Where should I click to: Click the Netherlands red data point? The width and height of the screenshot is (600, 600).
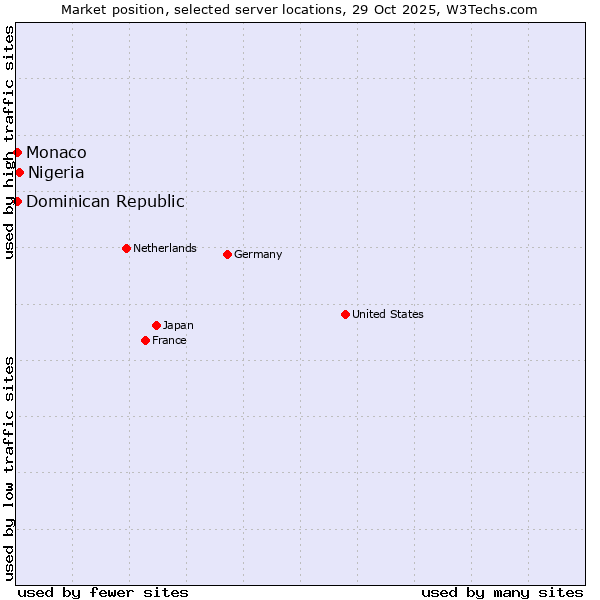point(126,248)
